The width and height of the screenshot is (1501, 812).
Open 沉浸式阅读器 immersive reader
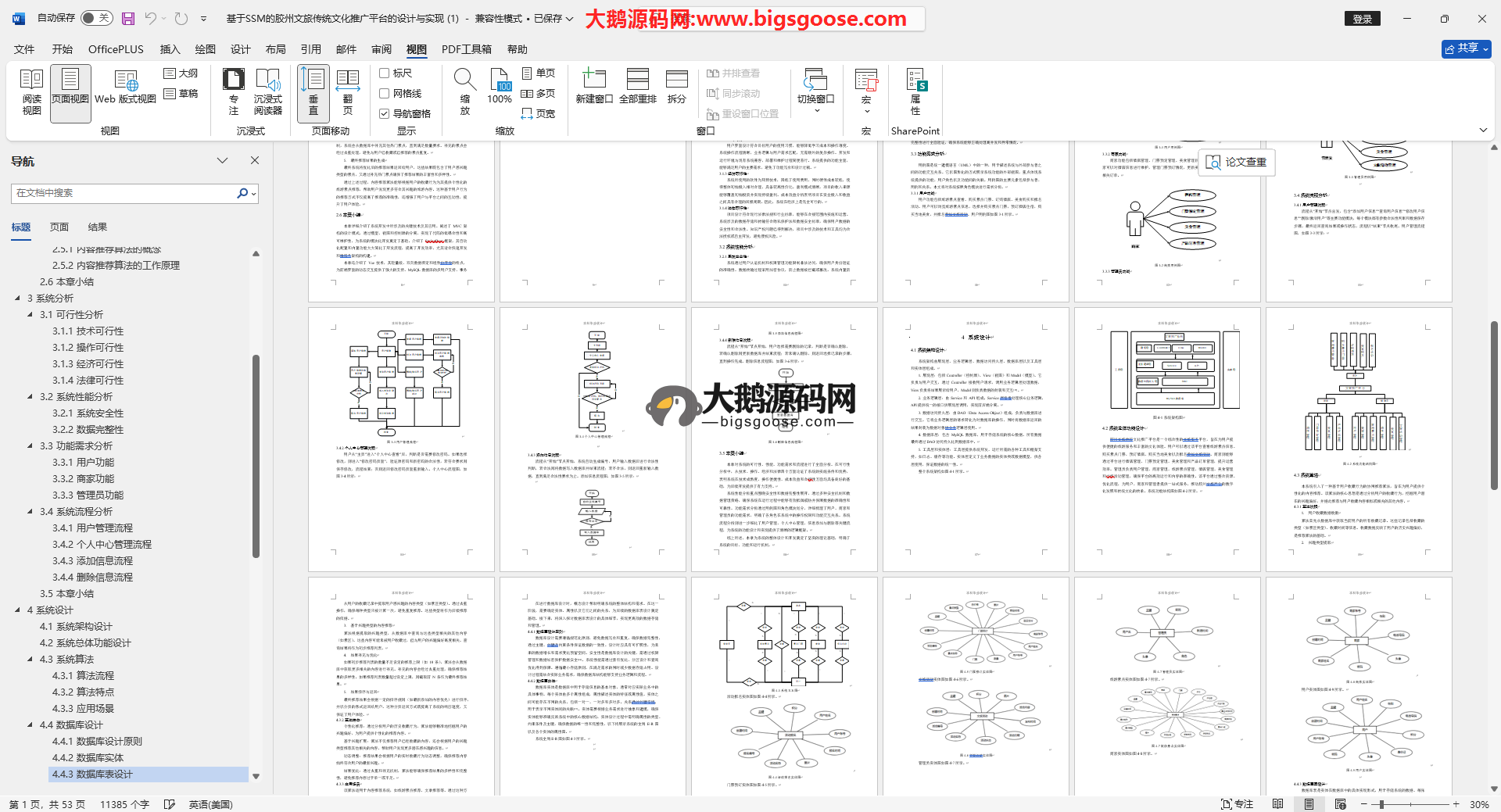267,92
